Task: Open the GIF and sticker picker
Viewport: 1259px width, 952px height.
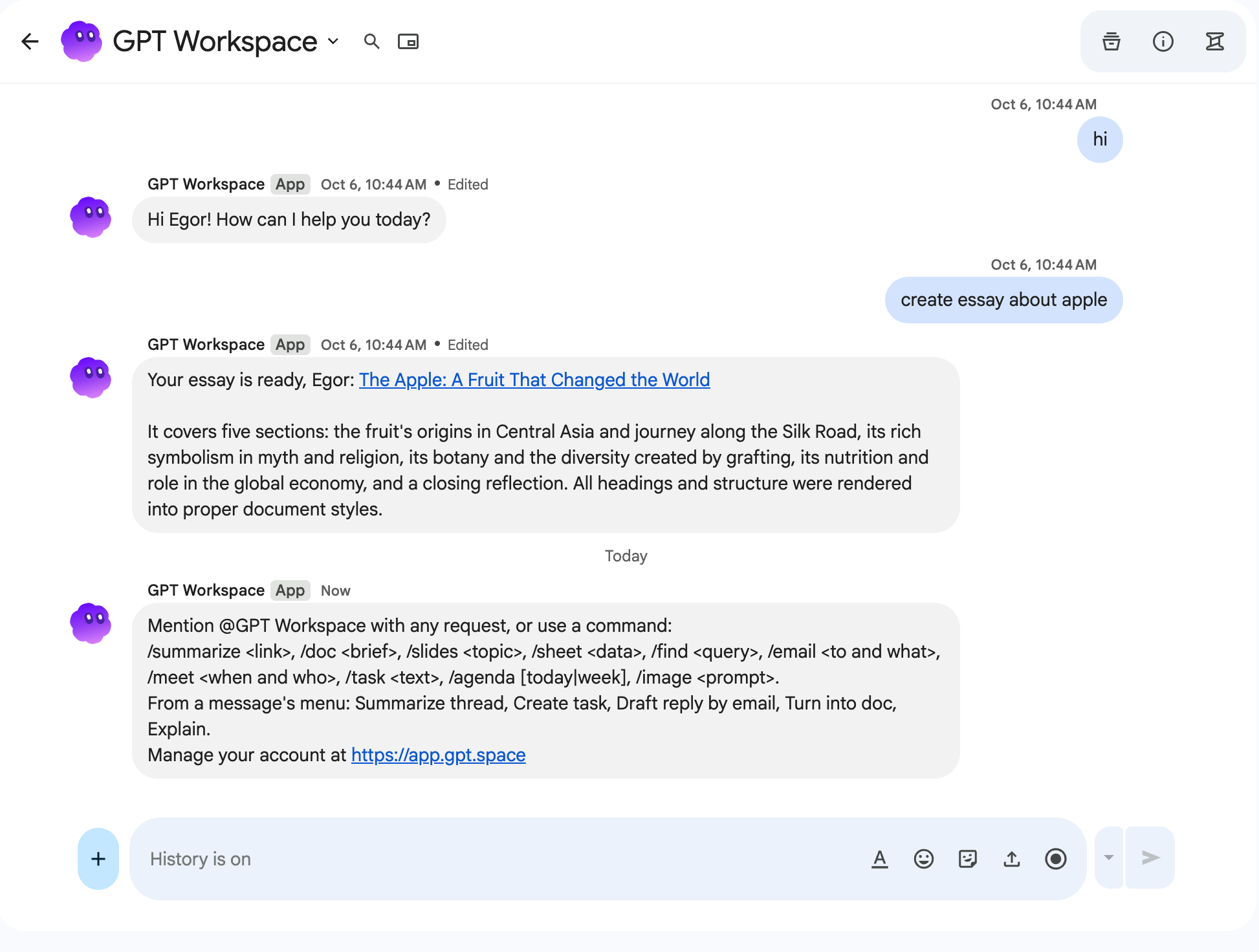Action: tap(968, 859)
